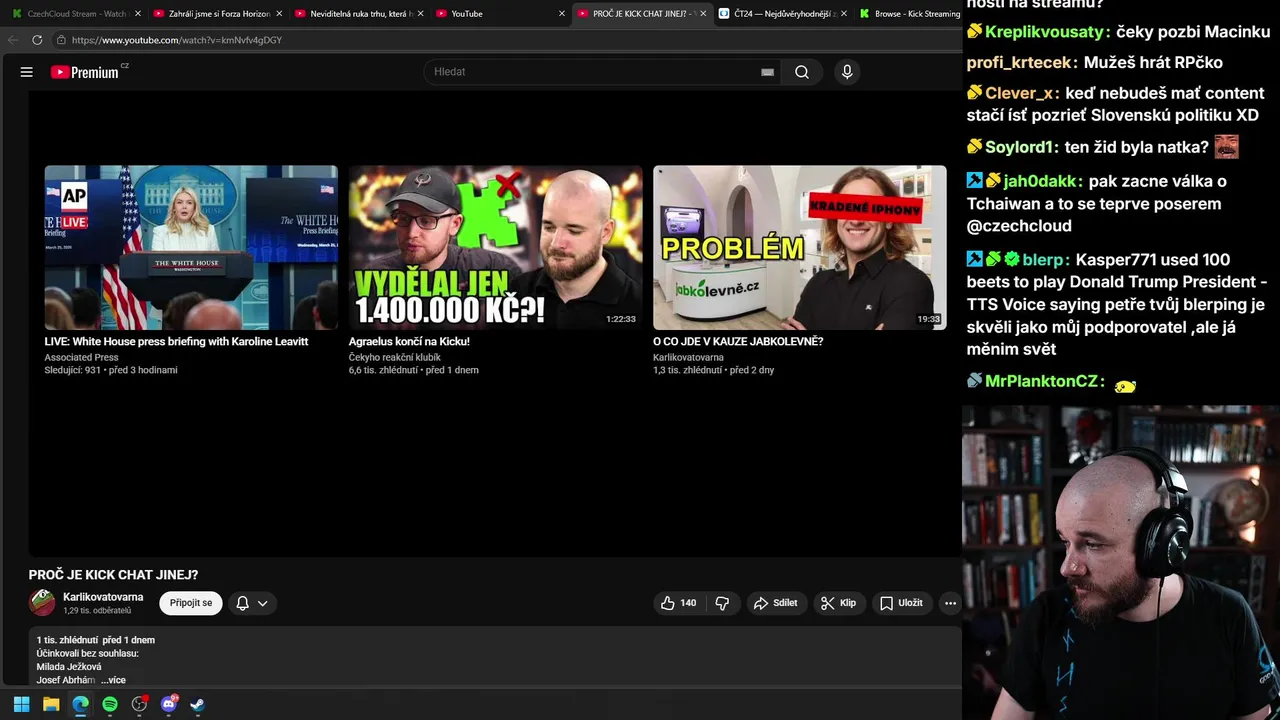
Task: Open White House press briefing thumbnail
Action: click(191, 247)
